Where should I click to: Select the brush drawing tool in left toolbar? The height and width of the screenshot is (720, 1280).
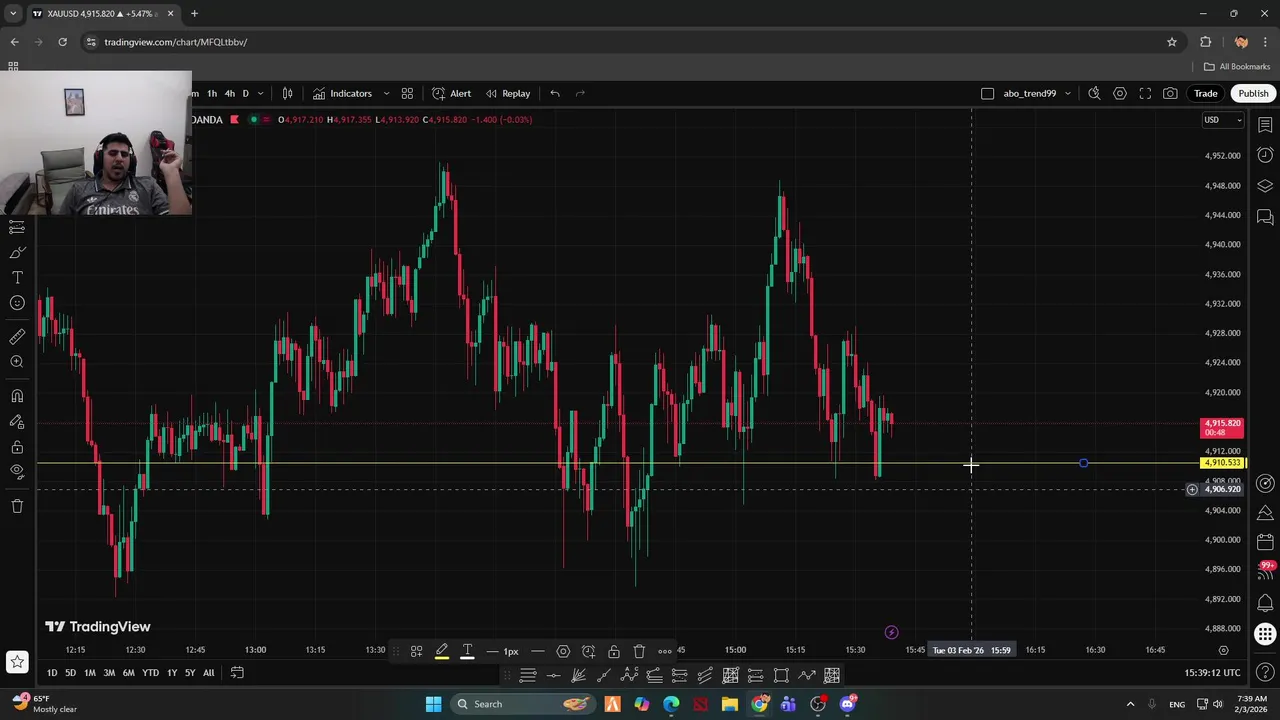17,253
